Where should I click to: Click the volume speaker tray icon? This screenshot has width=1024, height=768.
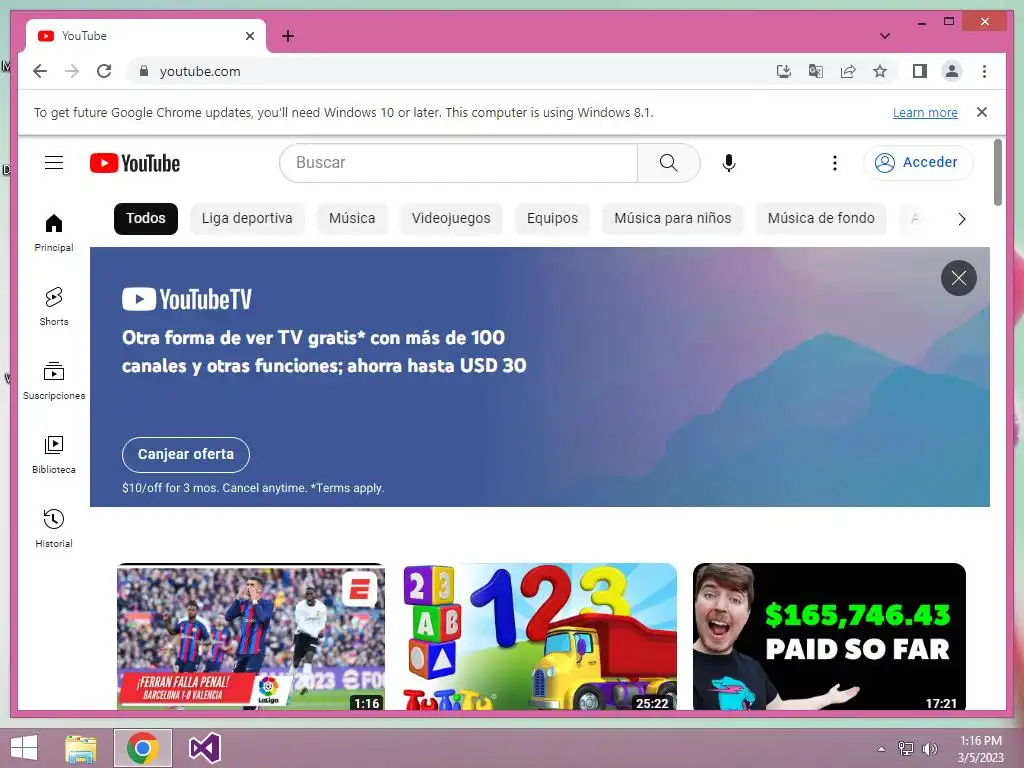[x=929, y=749]
